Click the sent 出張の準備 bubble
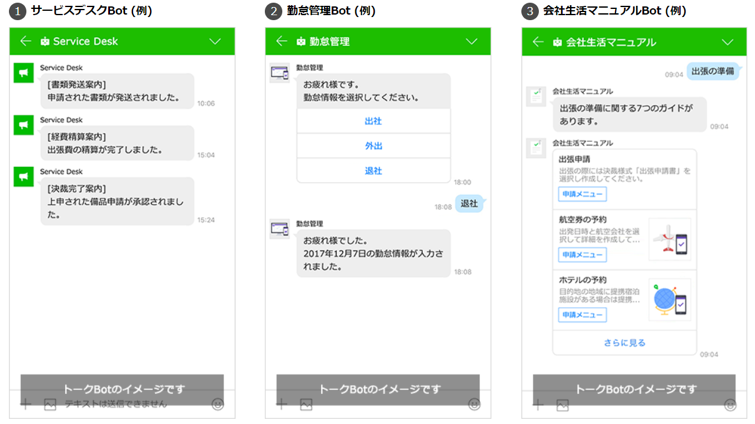 pyautogui.click(x=713, y=71)
